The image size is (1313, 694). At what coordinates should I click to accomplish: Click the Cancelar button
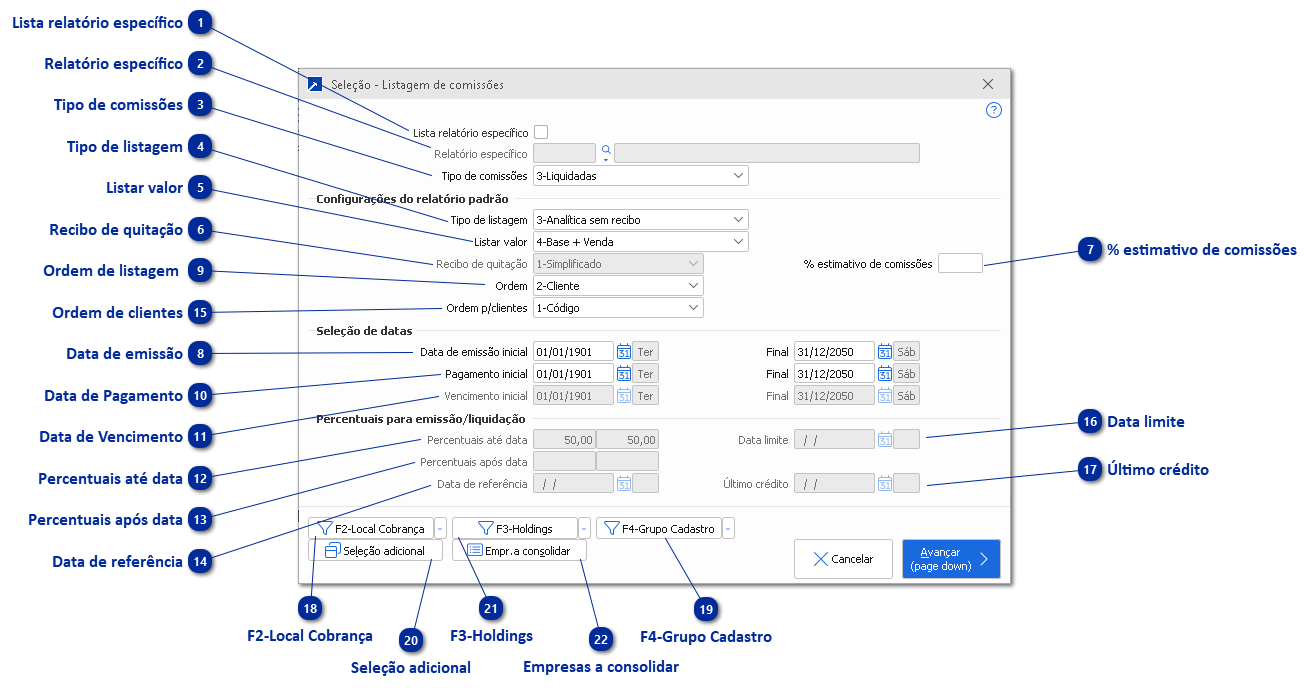point(843,559)
